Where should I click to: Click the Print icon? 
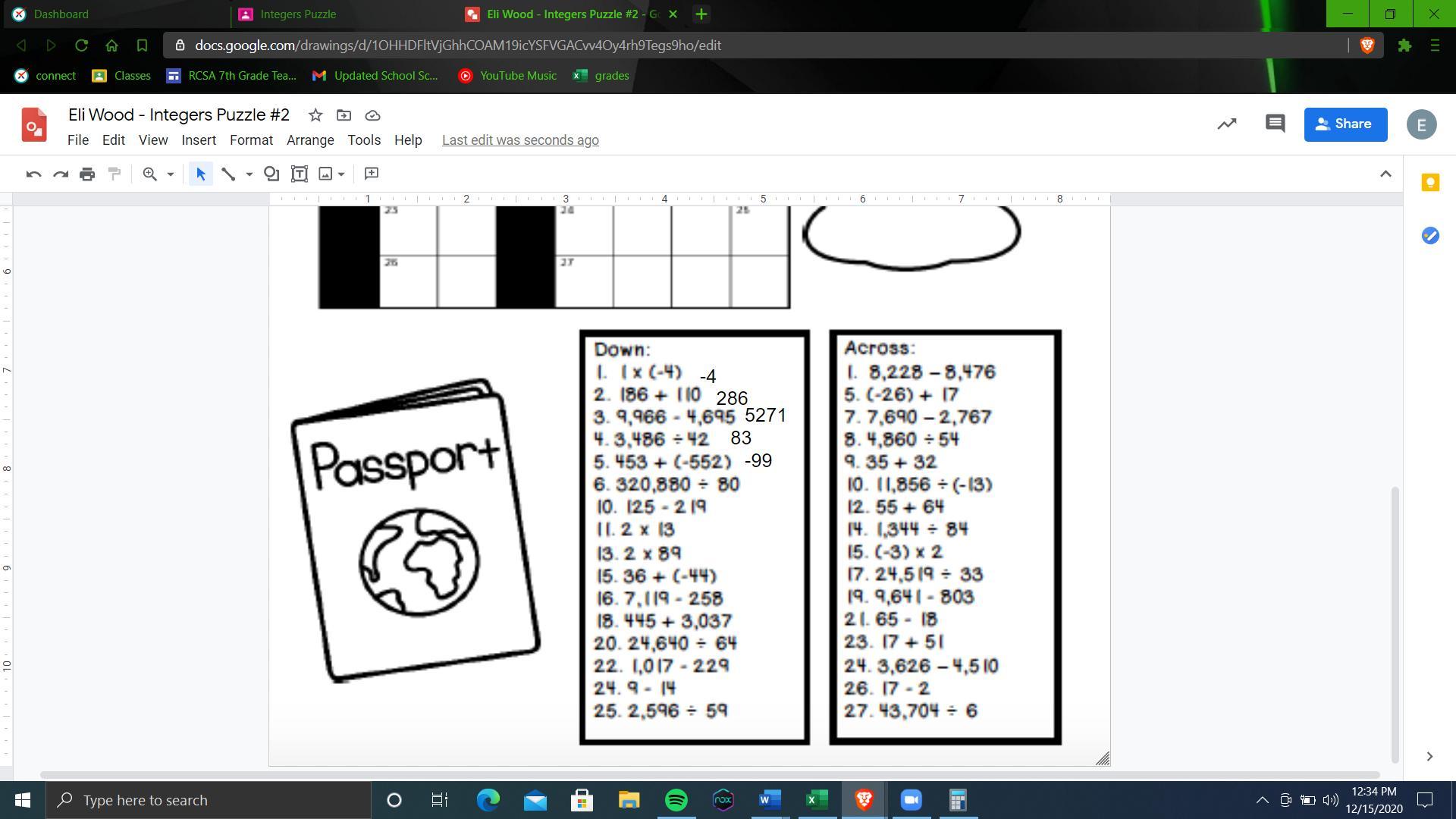click(x=87, y=174)
